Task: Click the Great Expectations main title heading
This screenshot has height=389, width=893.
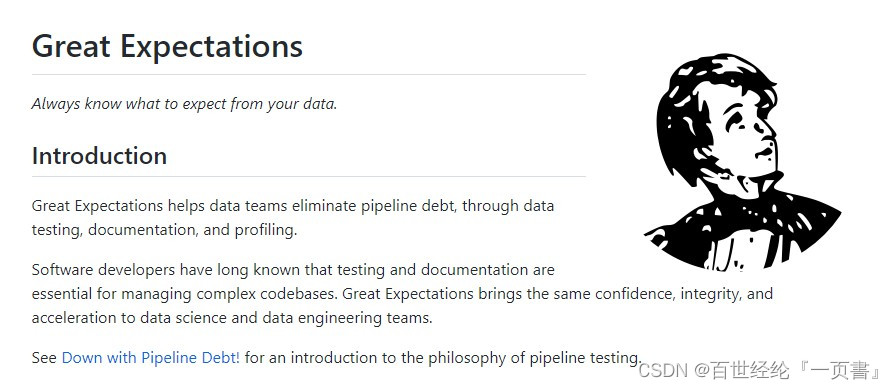Action: click(x=167, y=46)
